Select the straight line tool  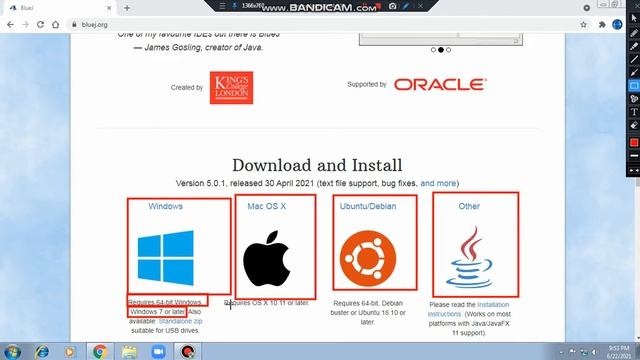coord(633,60)
